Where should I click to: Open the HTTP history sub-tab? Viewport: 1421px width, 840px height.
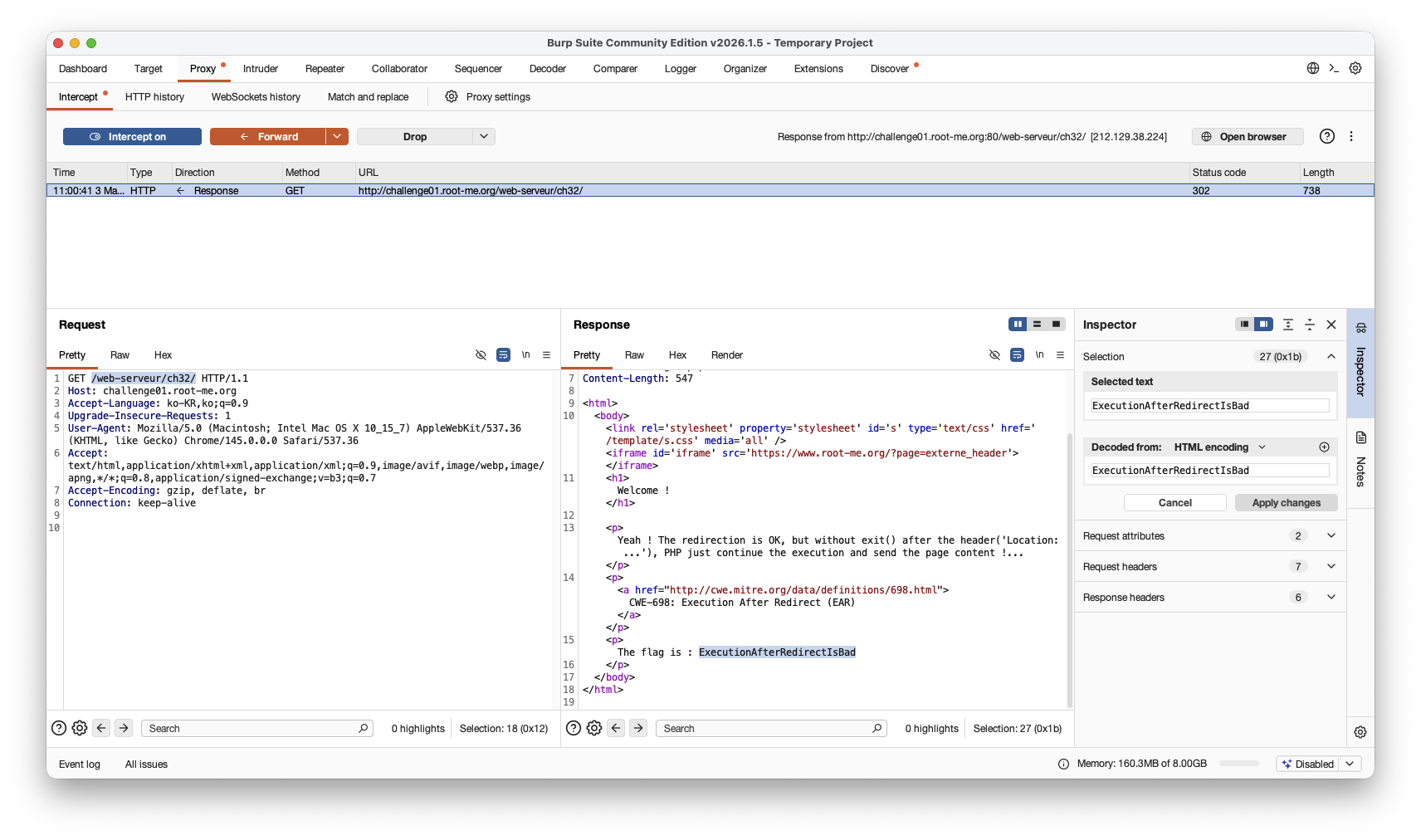(154, 97)
